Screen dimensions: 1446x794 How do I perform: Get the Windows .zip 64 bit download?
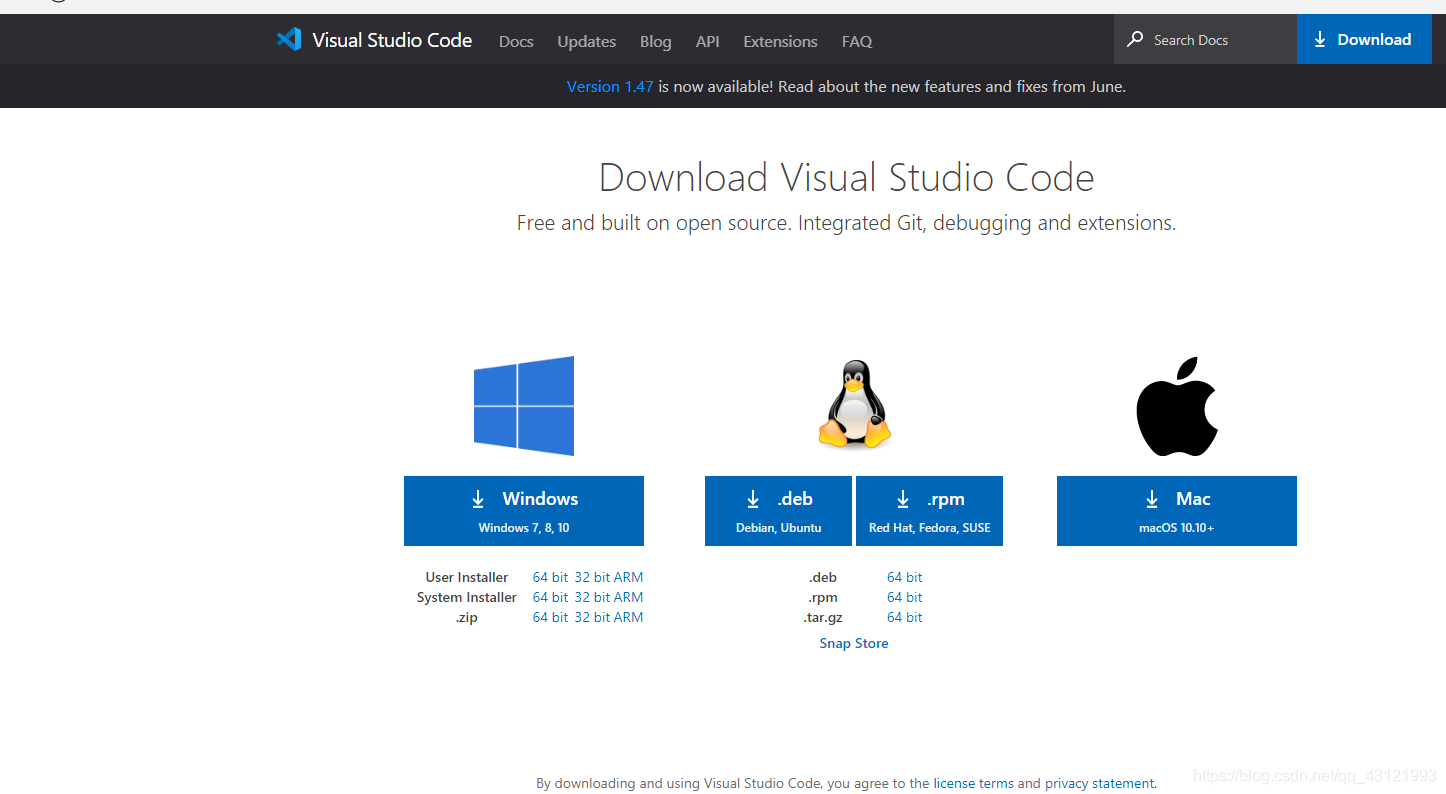click(x=550, y=617)
